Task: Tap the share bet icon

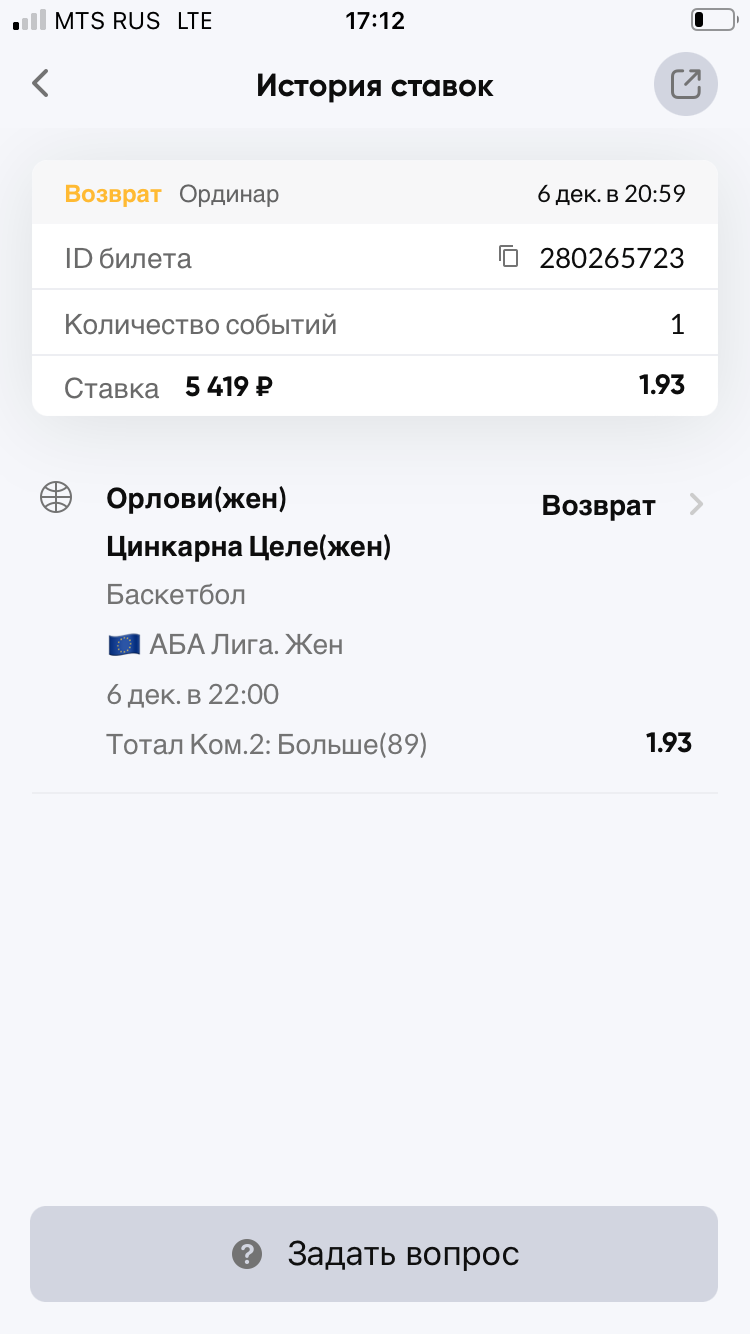Action: coord(685,84)
